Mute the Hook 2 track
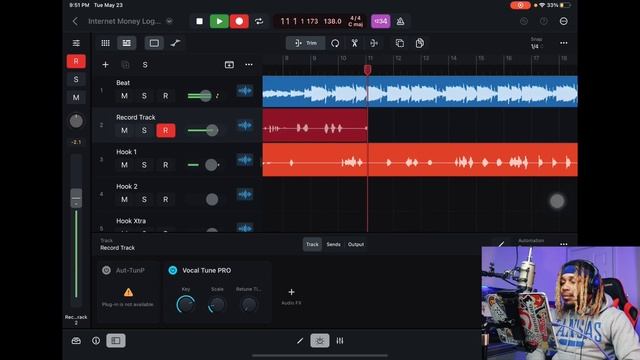 click(124, 200)
